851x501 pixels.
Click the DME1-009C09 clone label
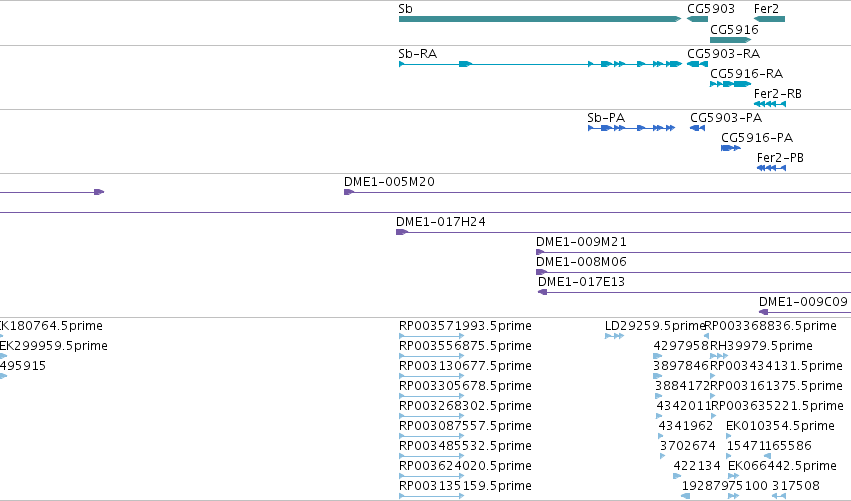803,302
